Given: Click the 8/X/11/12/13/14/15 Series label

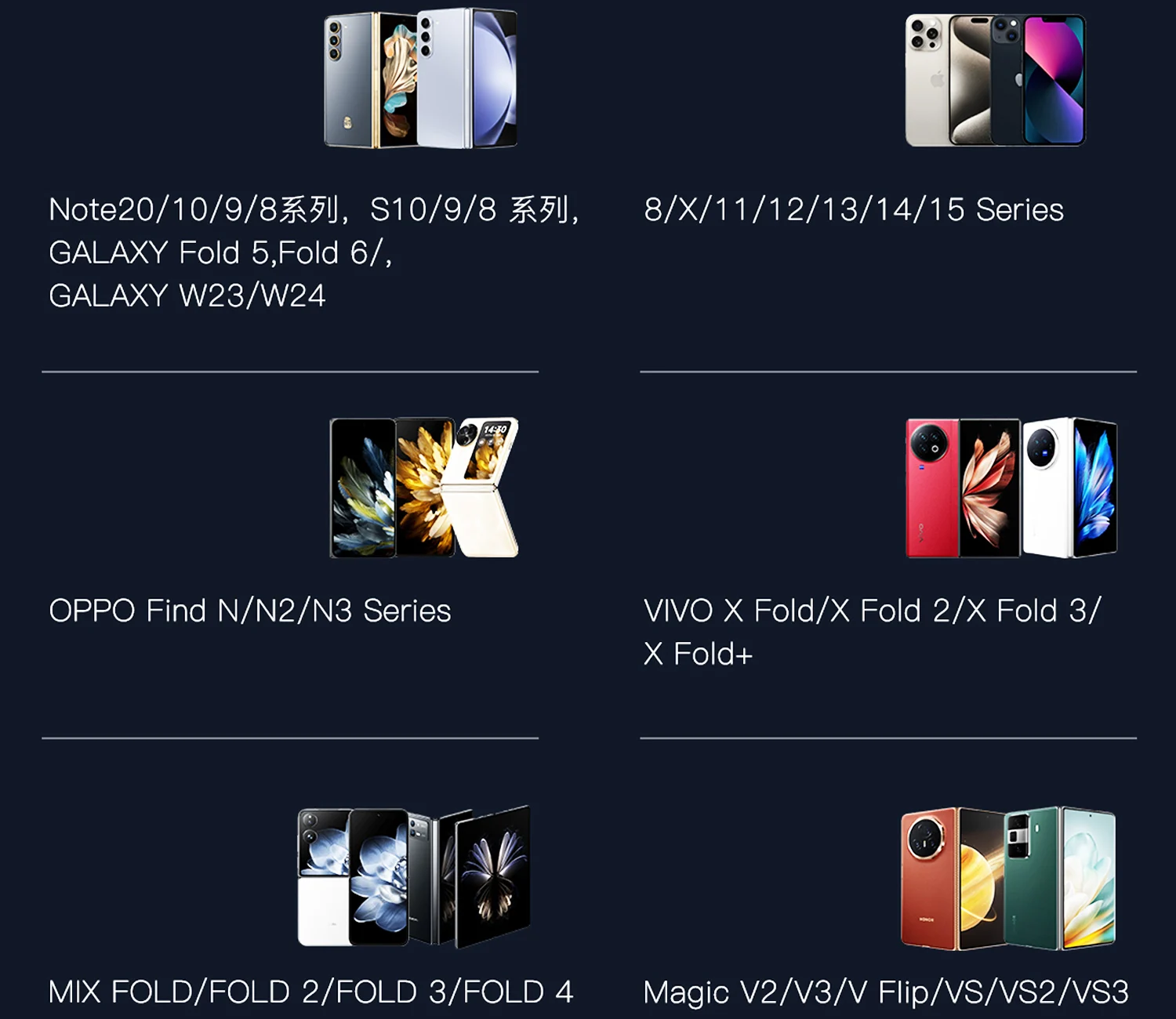Looking at the screenshot, I should pos(854,209).
